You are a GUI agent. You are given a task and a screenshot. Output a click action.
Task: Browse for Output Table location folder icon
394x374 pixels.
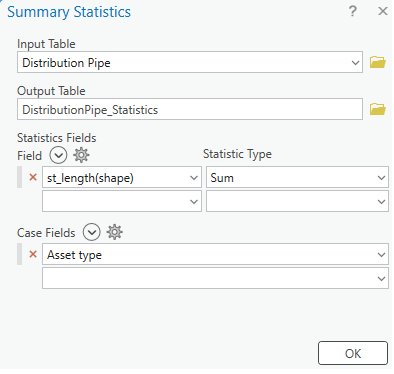tap(378, 109)
